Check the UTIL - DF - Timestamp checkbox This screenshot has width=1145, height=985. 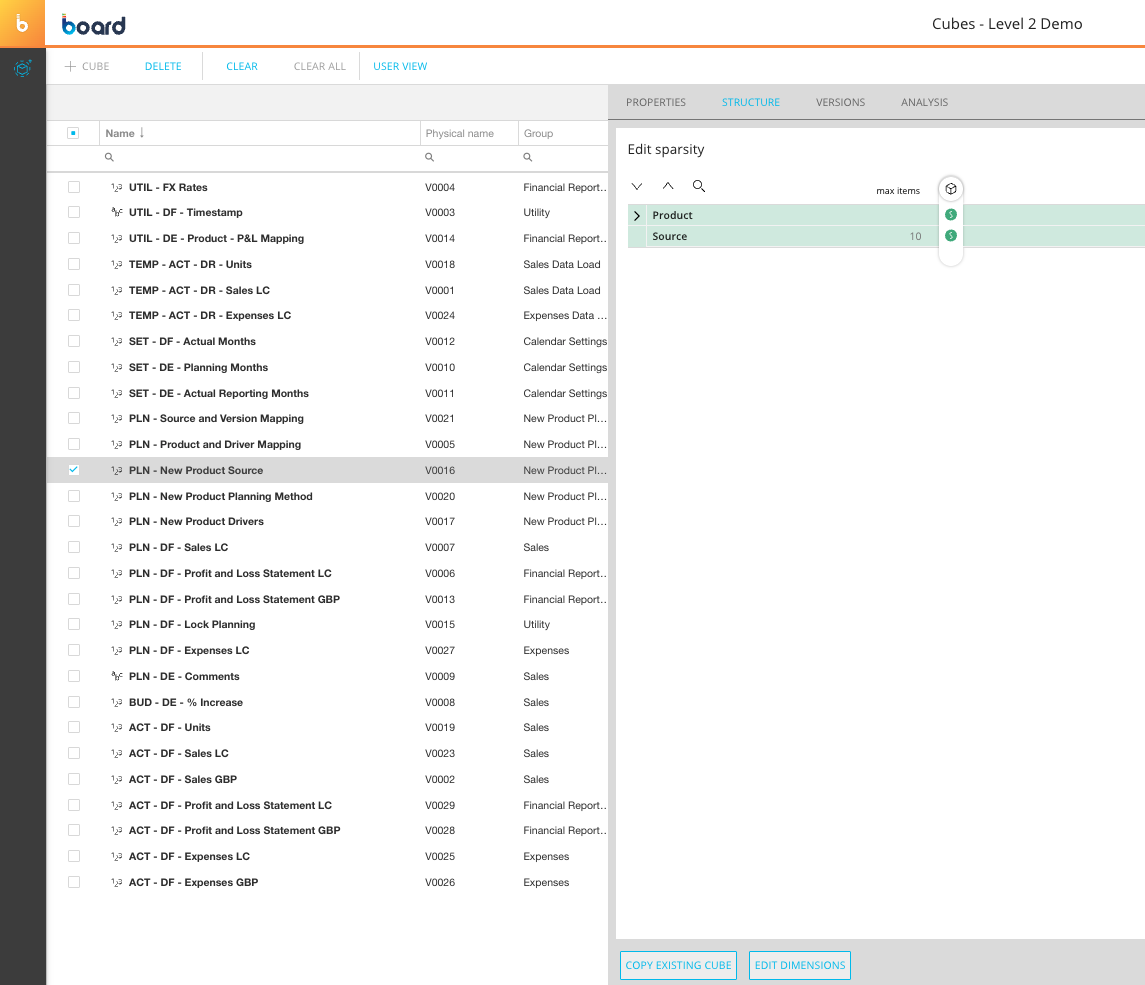[x=74, y=212]
